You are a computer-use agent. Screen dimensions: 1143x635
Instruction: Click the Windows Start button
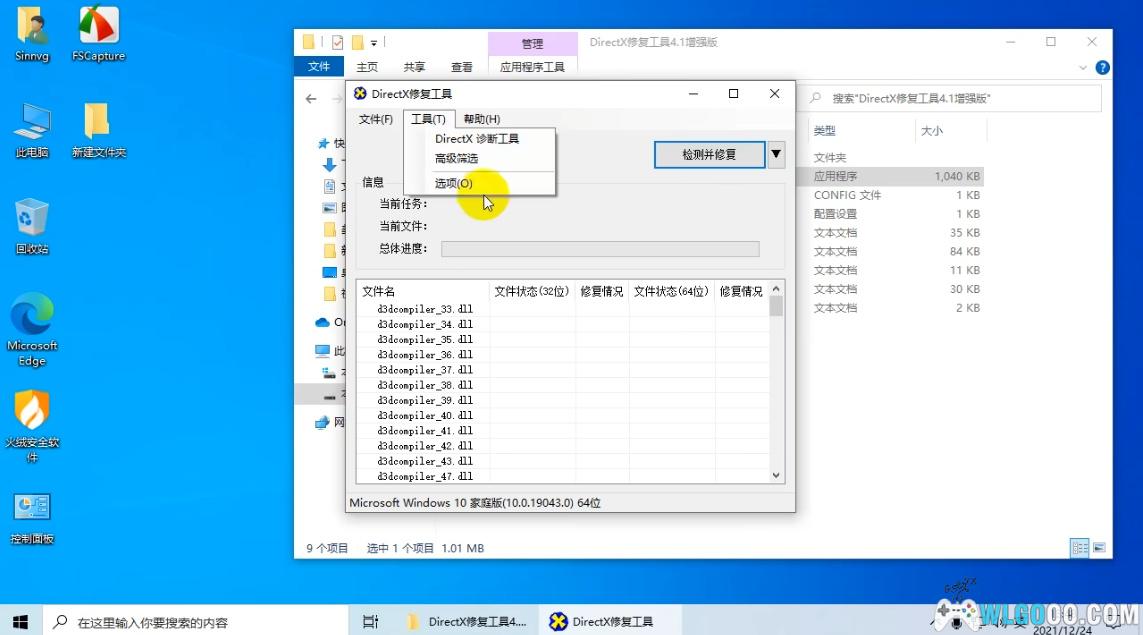coord(20,621)
